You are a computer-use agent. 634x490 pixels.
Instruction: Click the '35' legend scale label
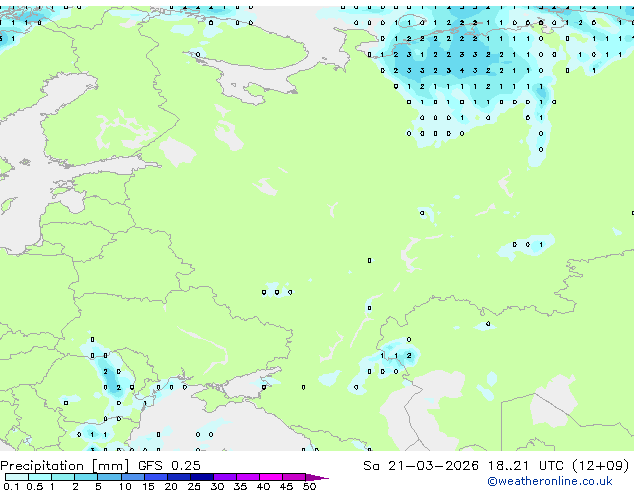[x=240, y=486]
